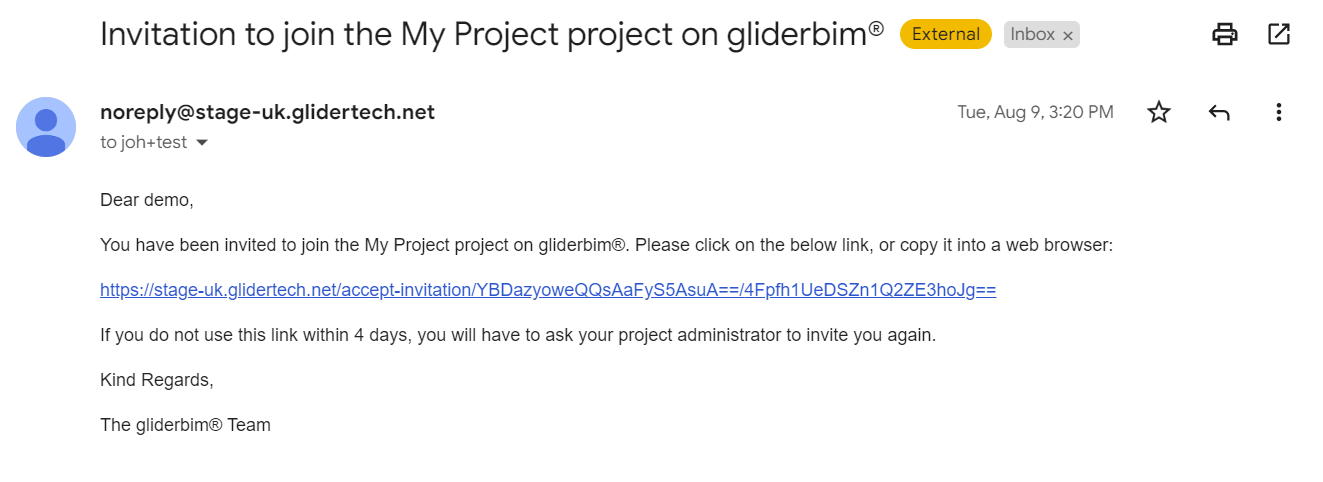Open the Inbox label tag
This screenshot has width=1323, height=482.
tap(1032, 34)
